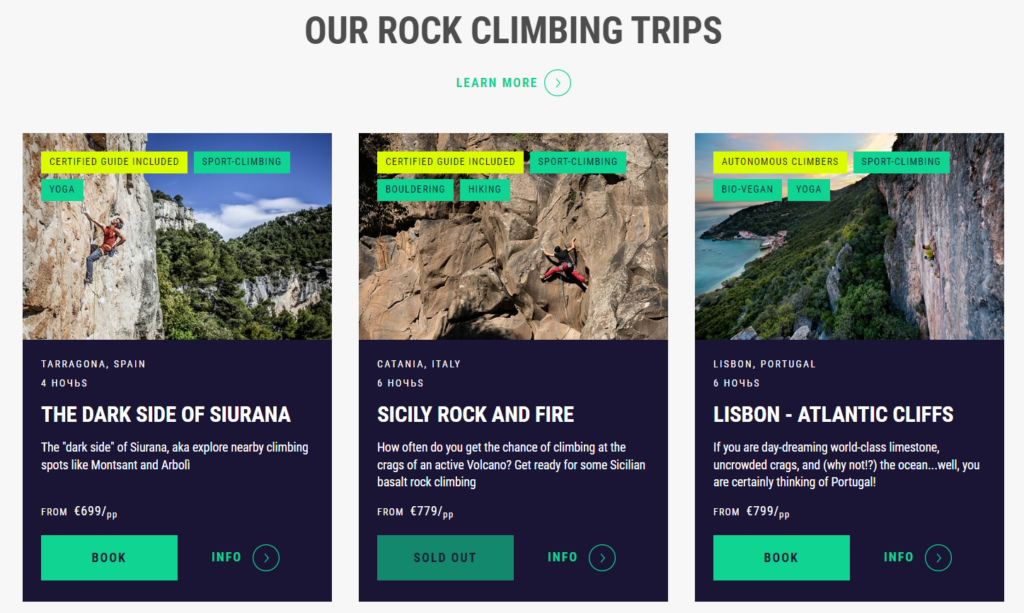Book The Dark Side of Siurana trip
This screenshot has height=613, width=1024.
pyautogui.click(x=109, y=558)
